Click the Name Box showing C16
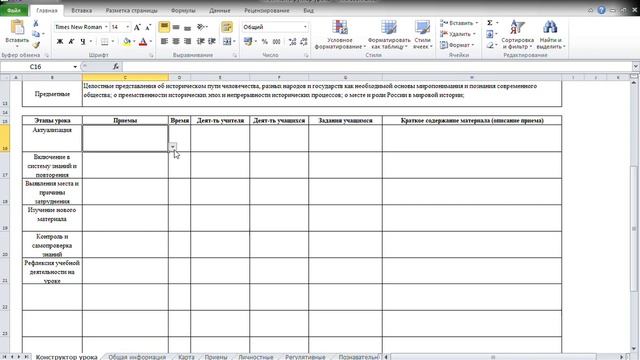Viewport: 640px width, 360px height. click(36, 67)
